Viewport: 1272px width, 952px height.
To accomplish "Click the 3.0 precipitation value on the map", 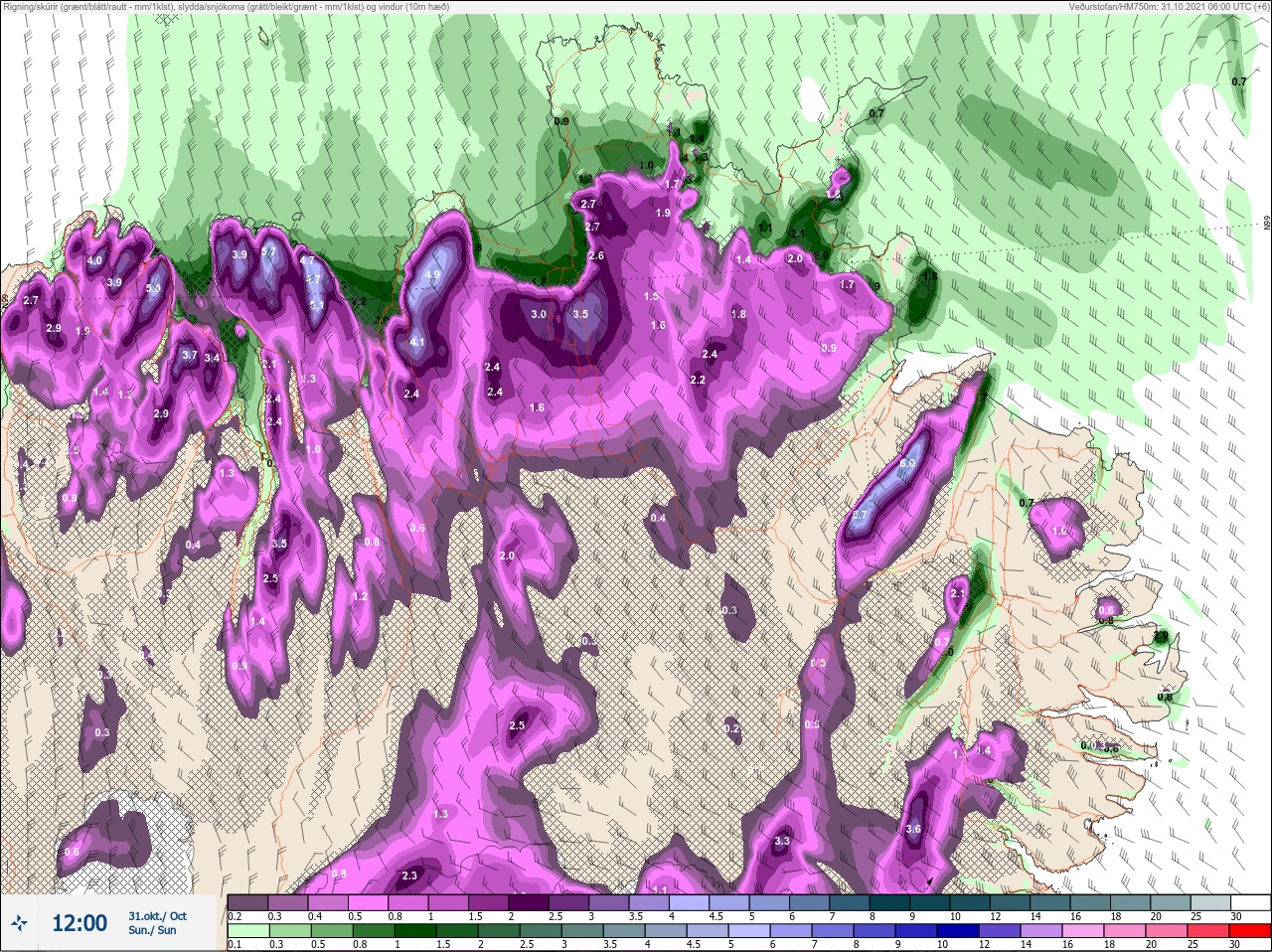I will pos(539,314).
